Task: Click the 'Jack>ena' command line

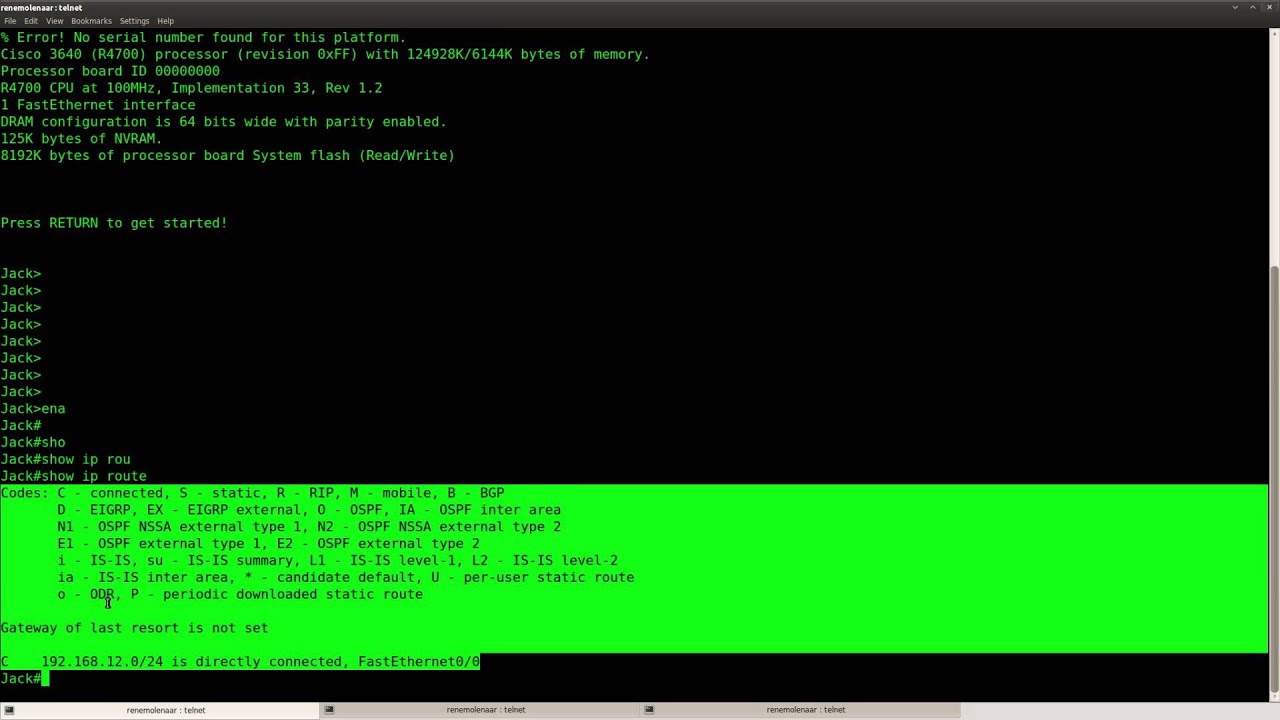Action: pyautogui.click(x=33, y=409)
